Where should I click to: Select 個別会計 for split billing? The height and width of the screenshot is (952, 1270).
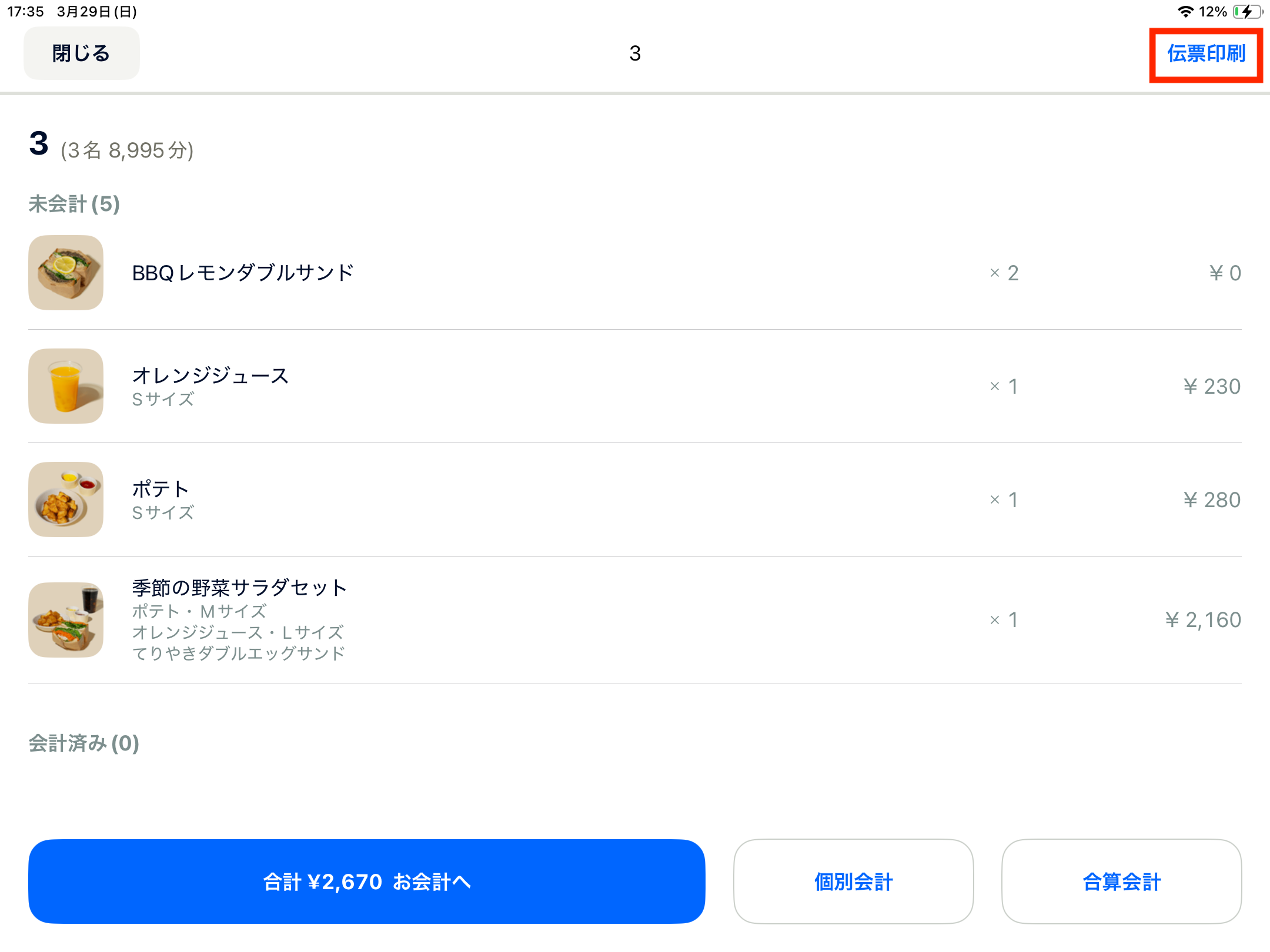[x=853, y=880]
